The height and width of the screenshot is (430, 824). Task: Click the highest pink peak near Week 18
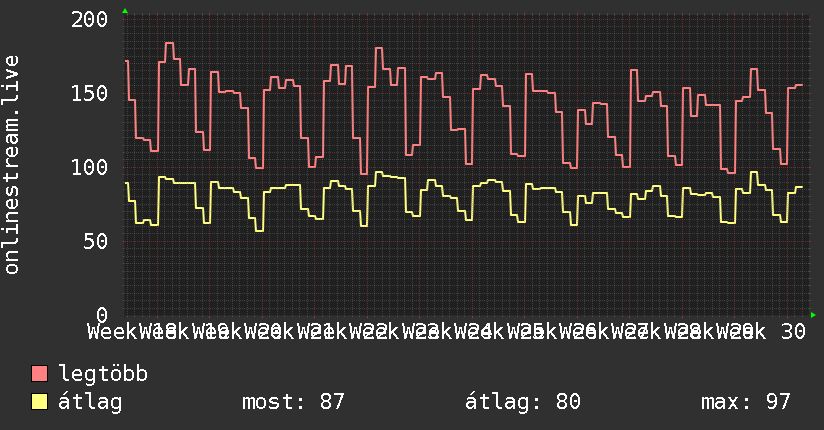pos(169,43)
